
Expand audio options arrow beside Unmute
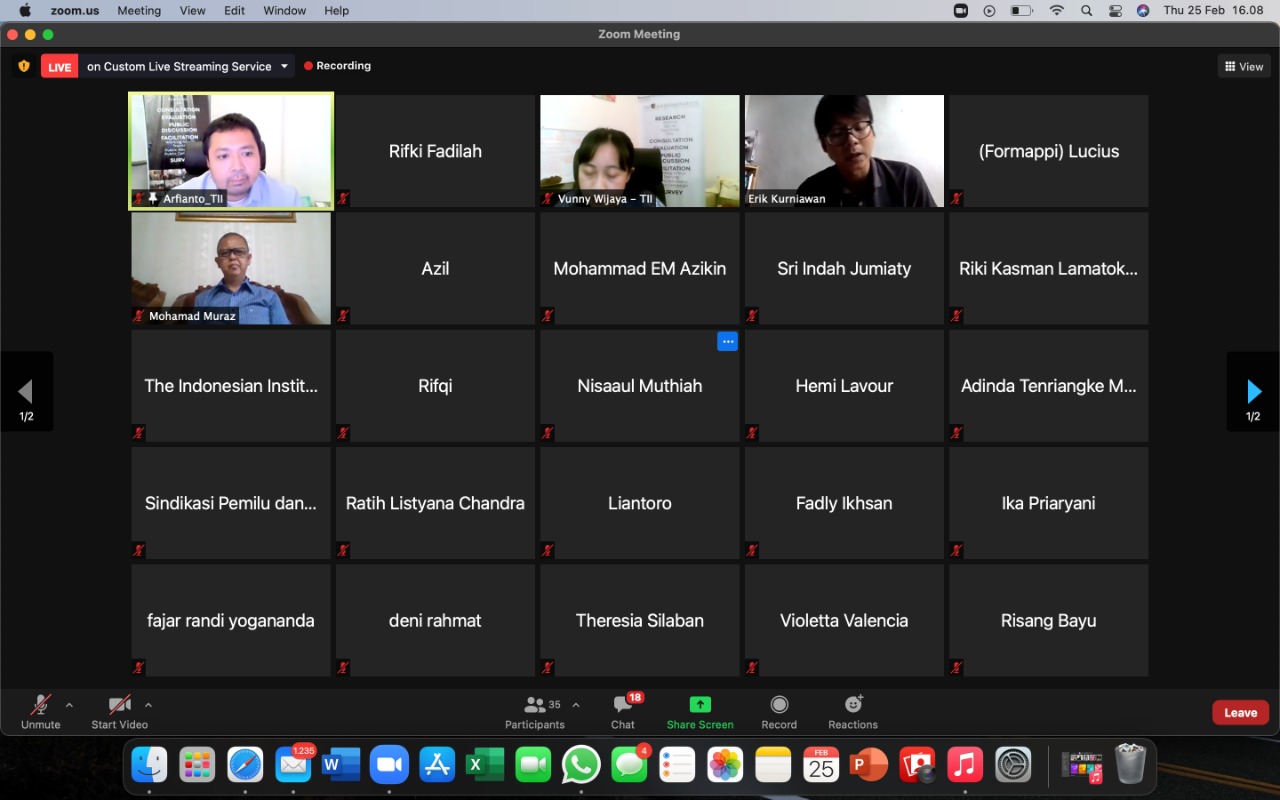click(x=69, y=705)
